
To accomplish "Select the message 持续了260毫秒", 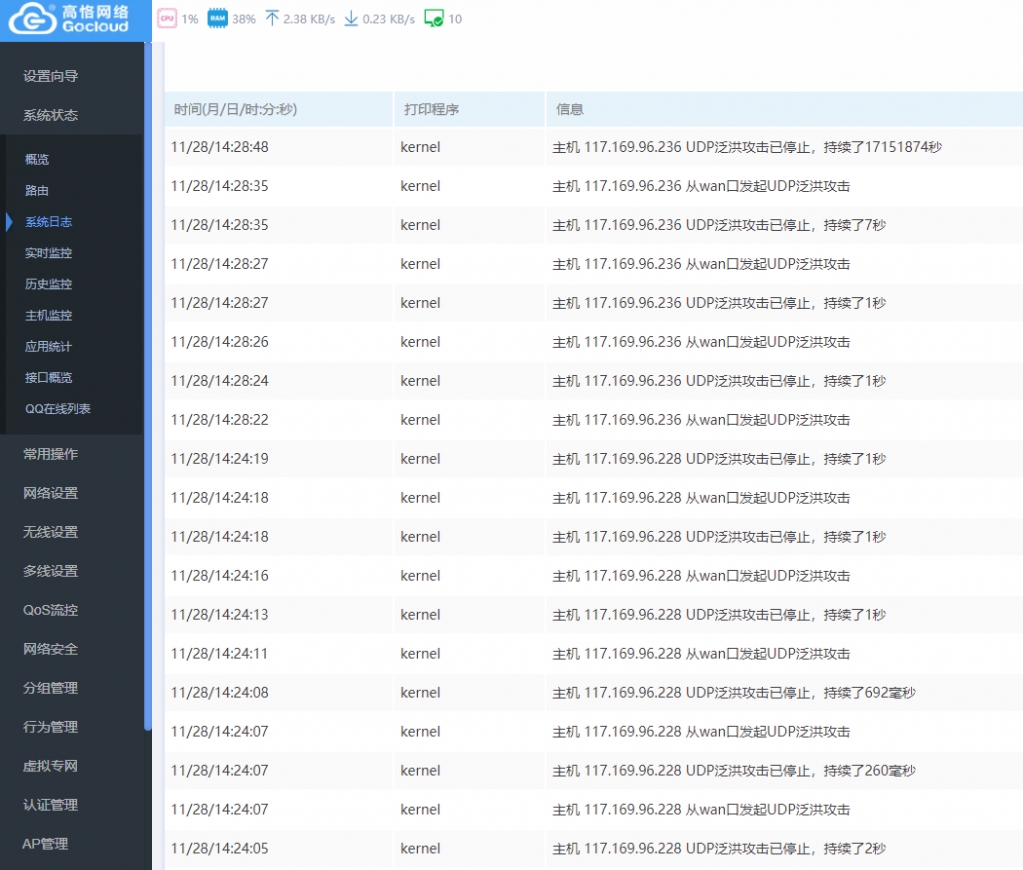I will pyautogui.click(x=870, y=770).
